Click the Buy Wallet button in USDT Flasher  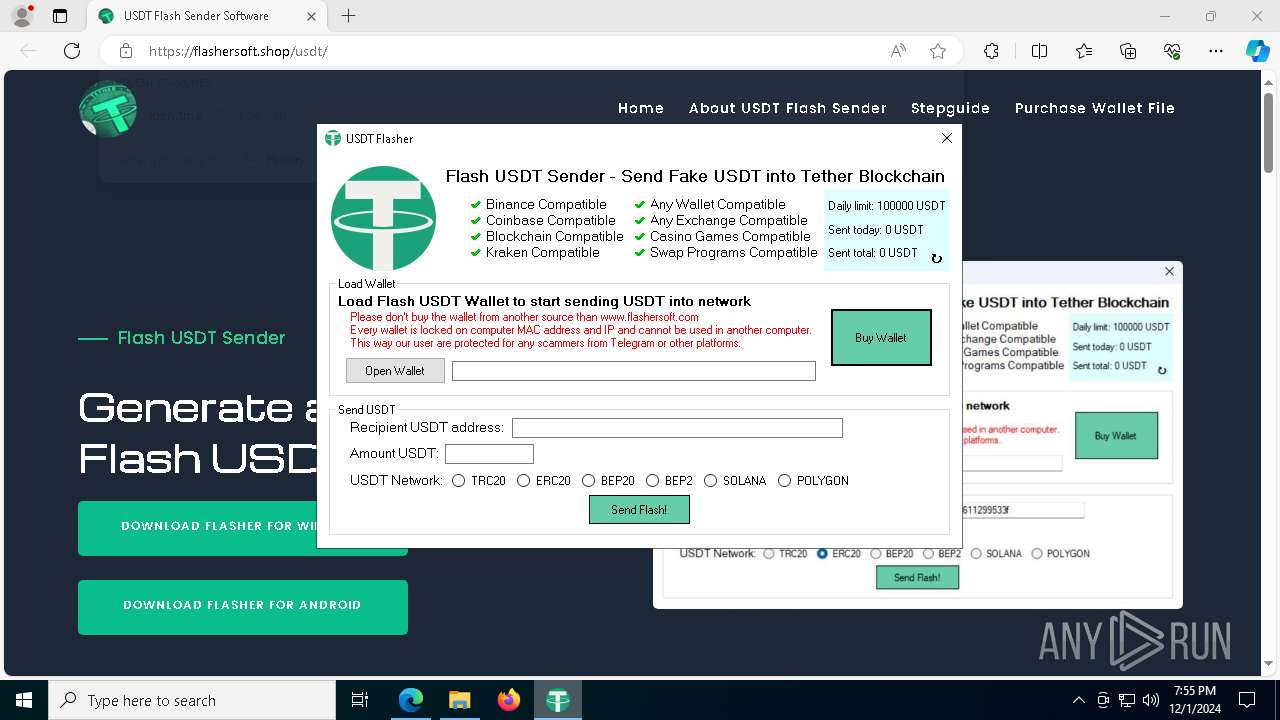(x=881, y=337)
